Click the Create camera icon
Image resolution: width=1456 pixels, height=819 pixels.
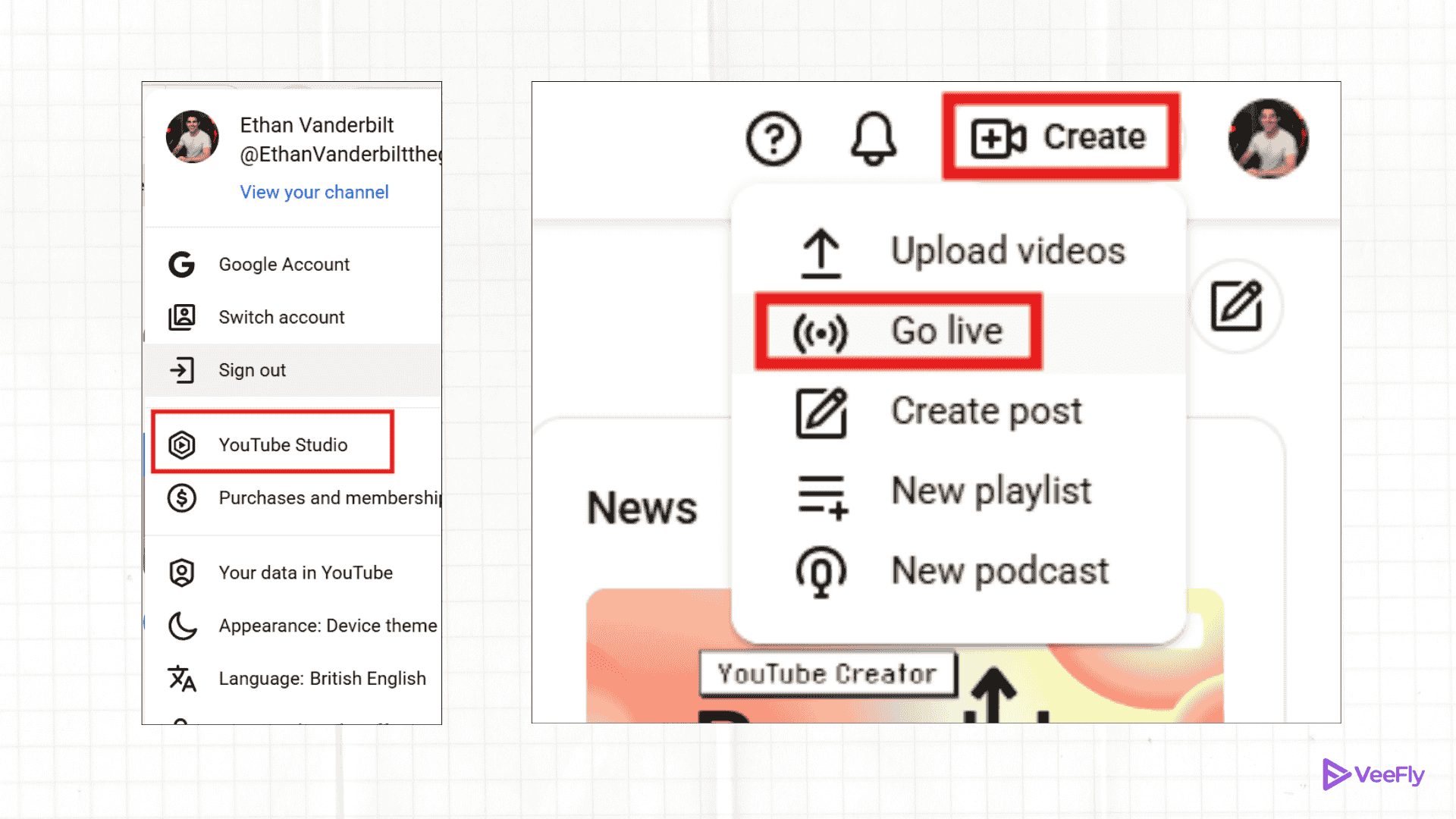999,137
